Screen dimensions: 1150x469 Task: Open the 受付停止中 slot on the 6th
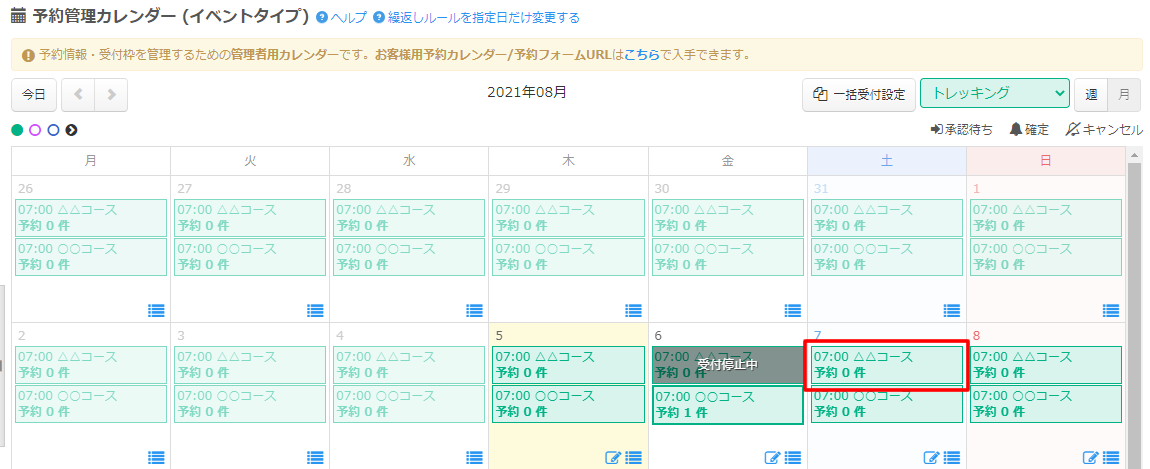(x=727, y=365)
